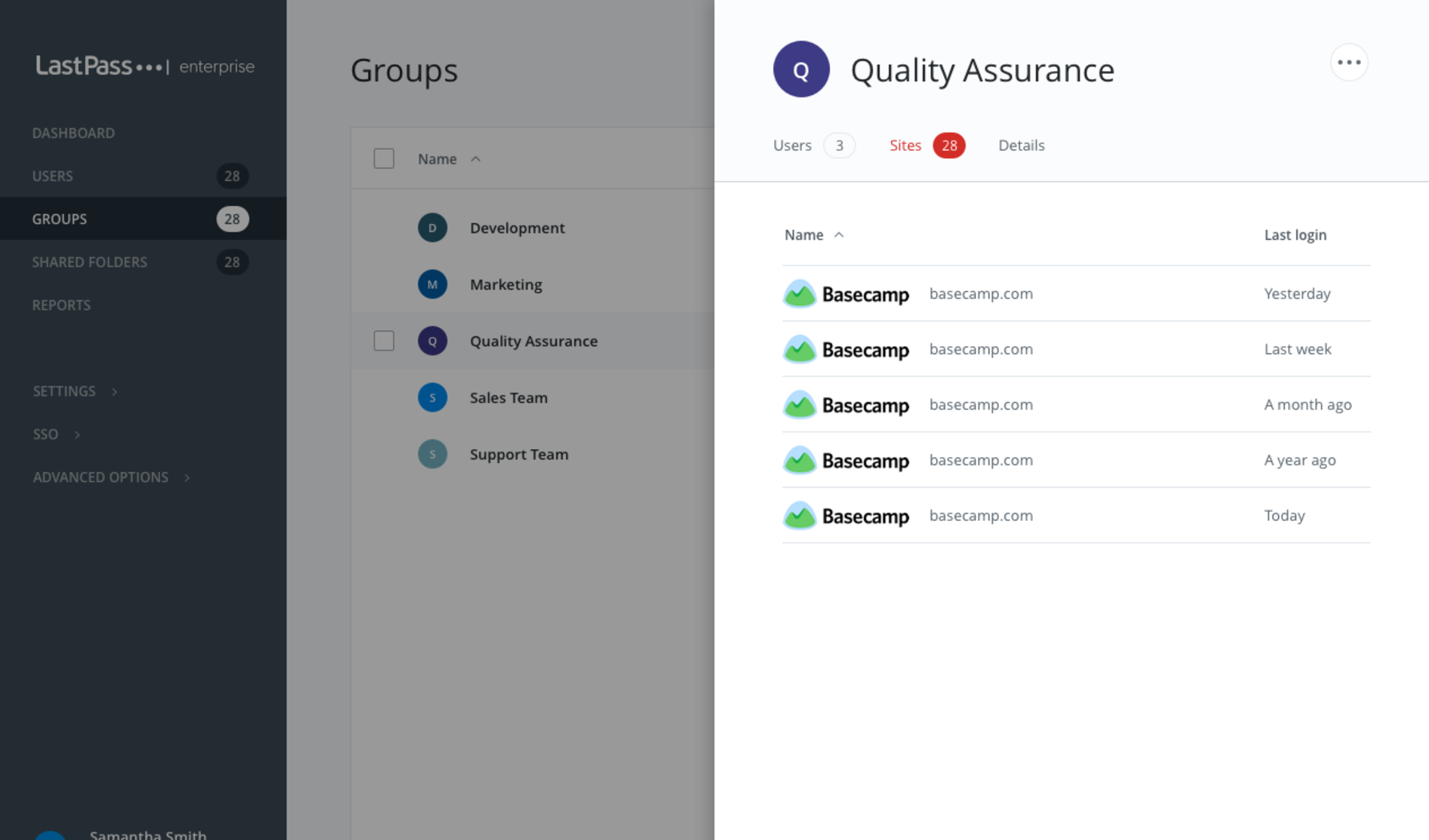Click the Quality Assurance purple Q avatar in panel header

pyautogui.click(x=801, y=69)
